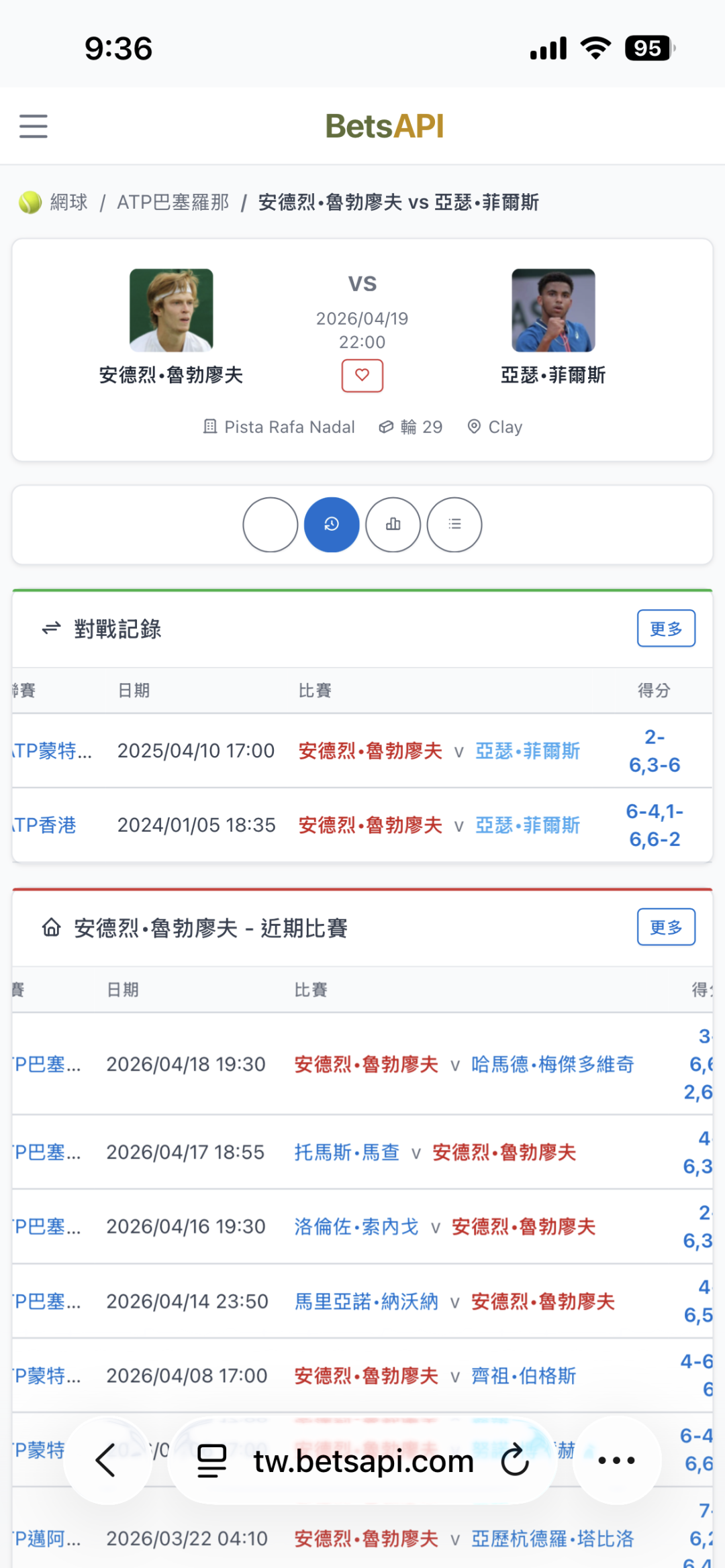Open the list view tab icon
Viewport: 725px width, 1568px height.
[454, 525]
